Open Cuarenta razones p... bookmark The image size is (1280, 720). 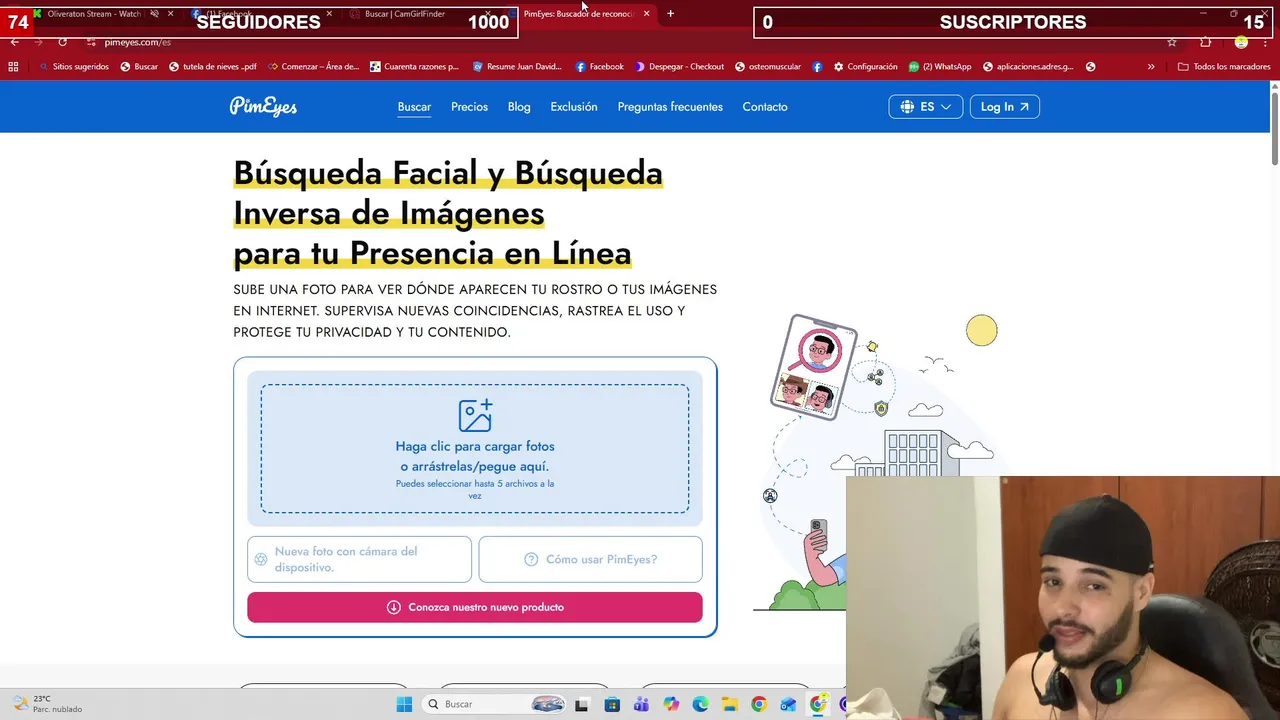point(414,66)
